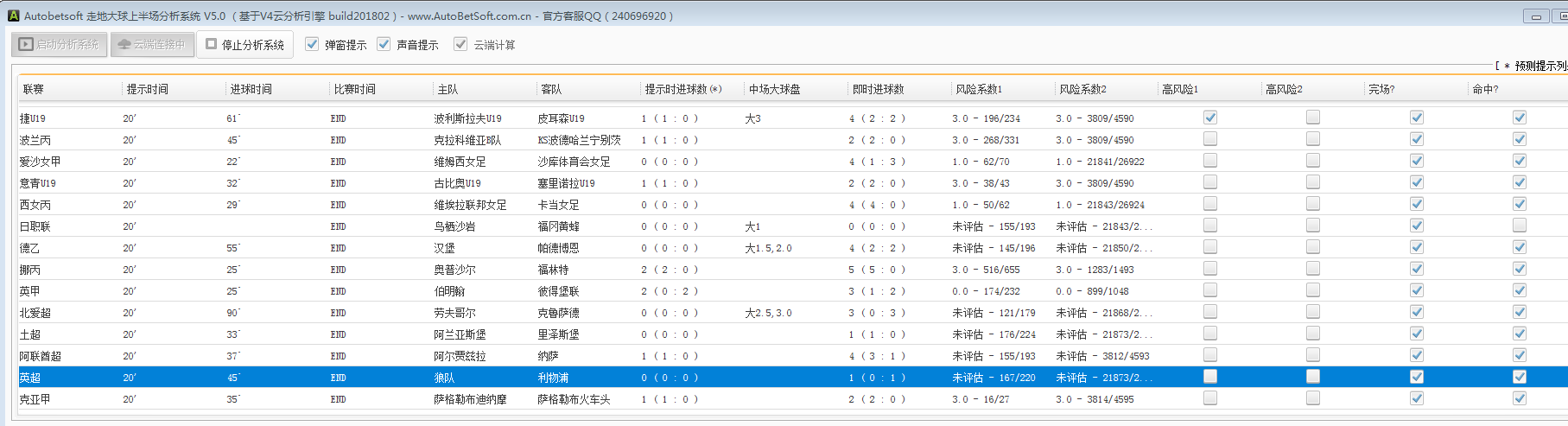Screen dimensions: 1568x426
Task: Click the 云端连接中 cloud connection button
Action: [152, 45]
